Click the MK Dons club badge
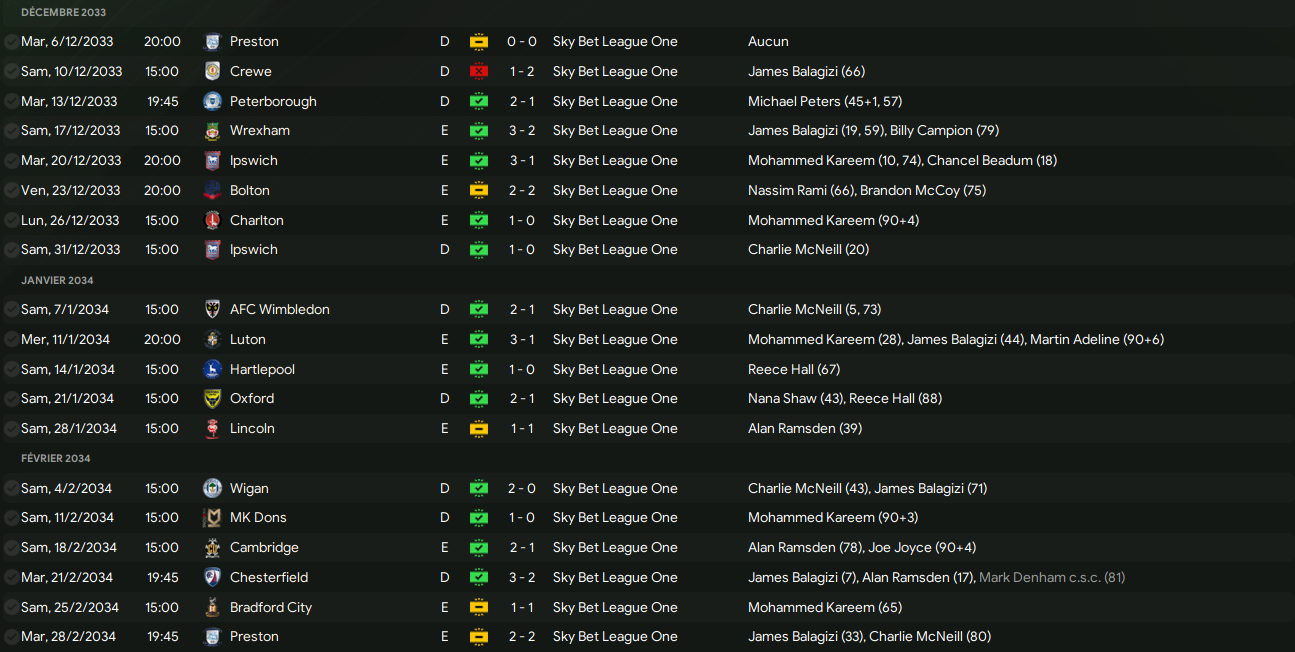Viewport: 1295px width, 652px height. click(x=212, y=518)
